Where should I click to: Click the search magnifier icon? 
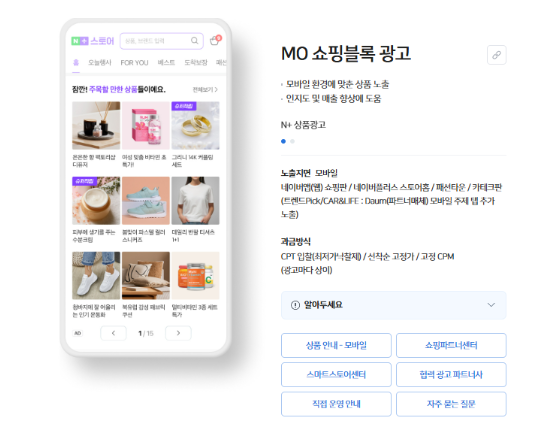point(195,41)
